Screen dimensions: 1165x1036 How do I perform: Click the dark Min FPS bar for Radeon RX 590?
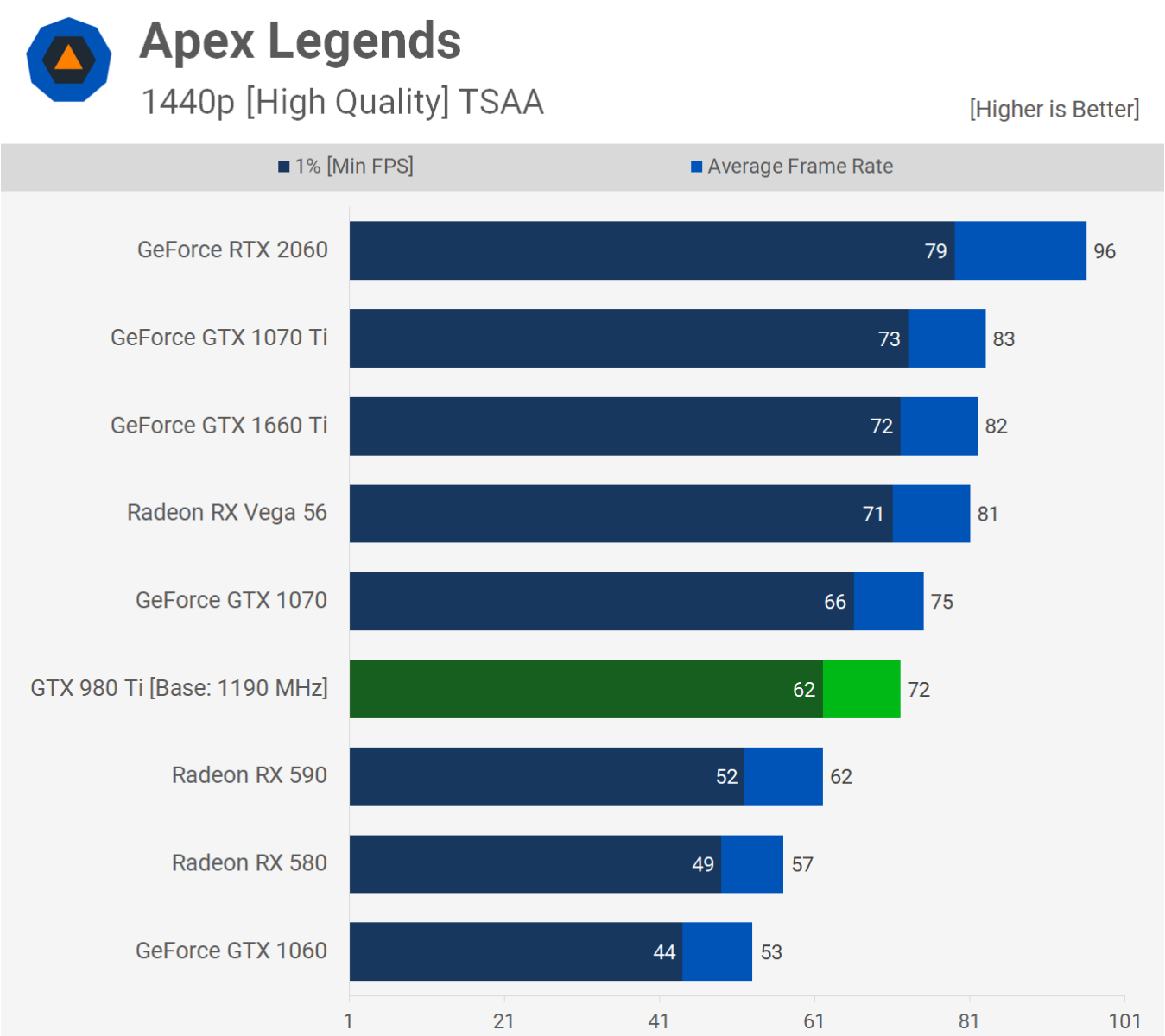pyautogui.click(x=547, y=777)
